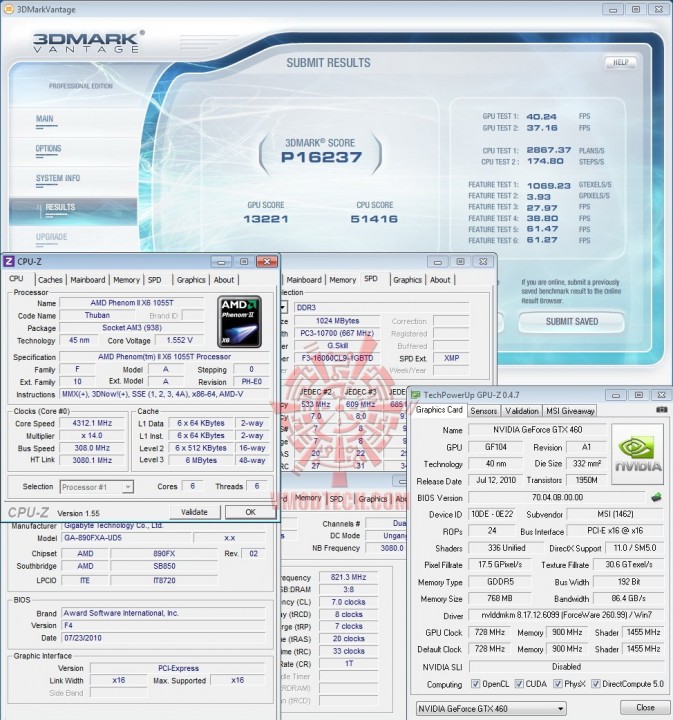This screenshot has width=673, height=720.
Task: Click the GPU-Z Driver version field
Action: (566, 615)
